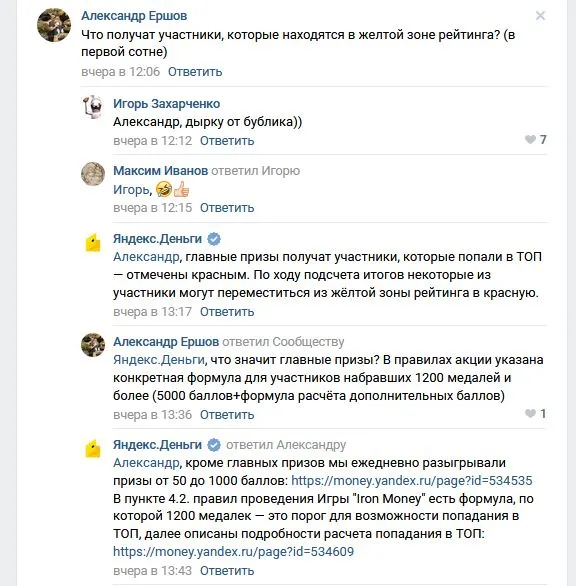Click Ответить under the 13:43 Яндекс.Деньги comment
Image resolution: width=576 pixels, height=586 pixels.
coord(227,571)
